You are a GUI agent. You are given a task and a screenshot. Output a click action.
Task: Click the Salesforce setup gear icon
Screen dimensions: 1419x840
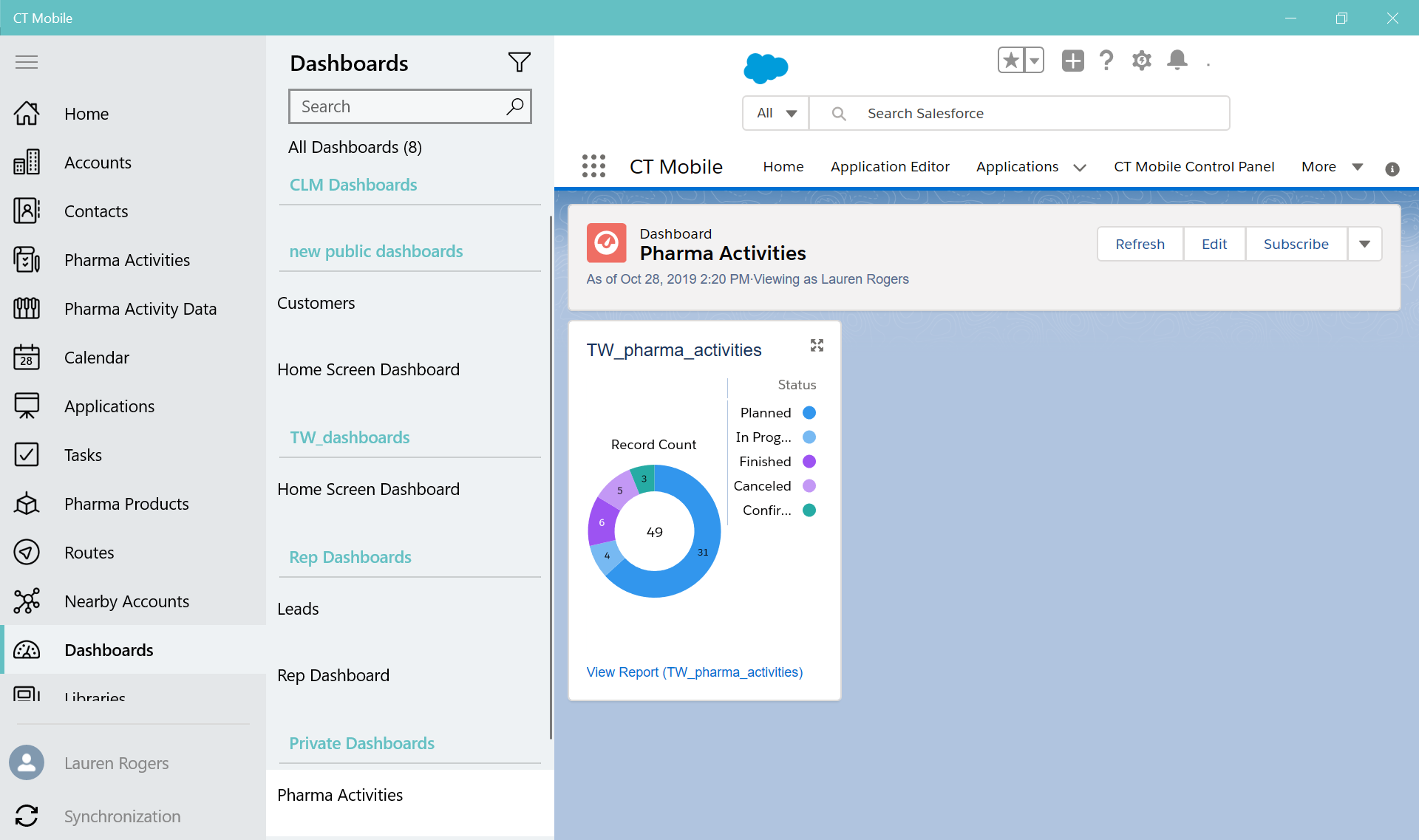(1141, 60)
